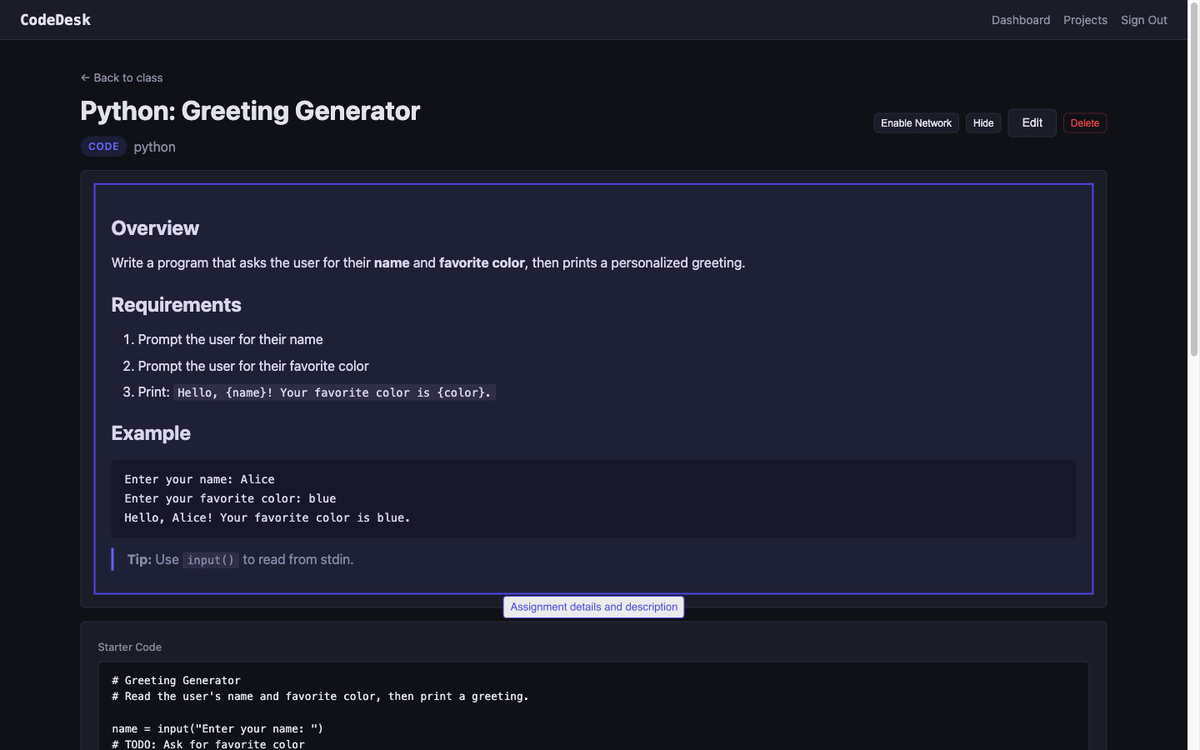Click the Example output code block
The image size is (1200, 750).
[x=593, y=499]
